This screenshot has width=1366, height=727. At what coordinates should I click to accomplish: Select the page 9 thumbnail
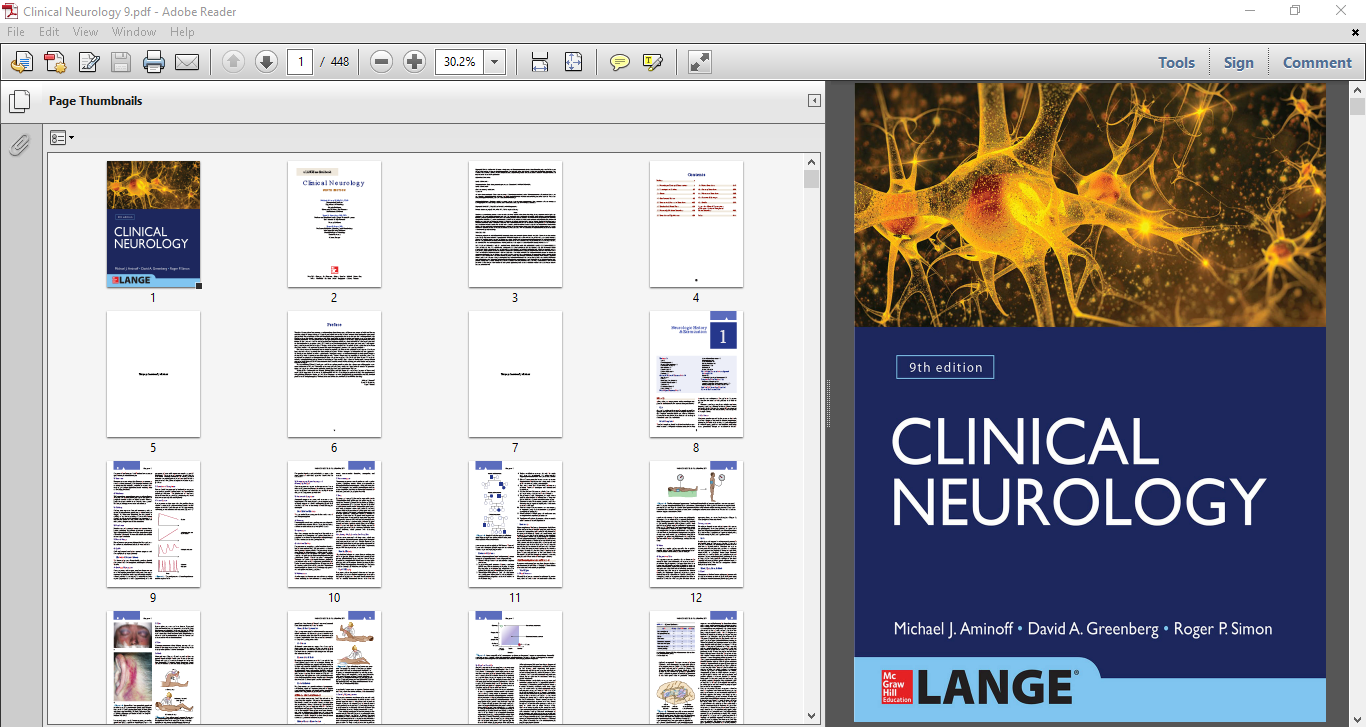(153, 524)
